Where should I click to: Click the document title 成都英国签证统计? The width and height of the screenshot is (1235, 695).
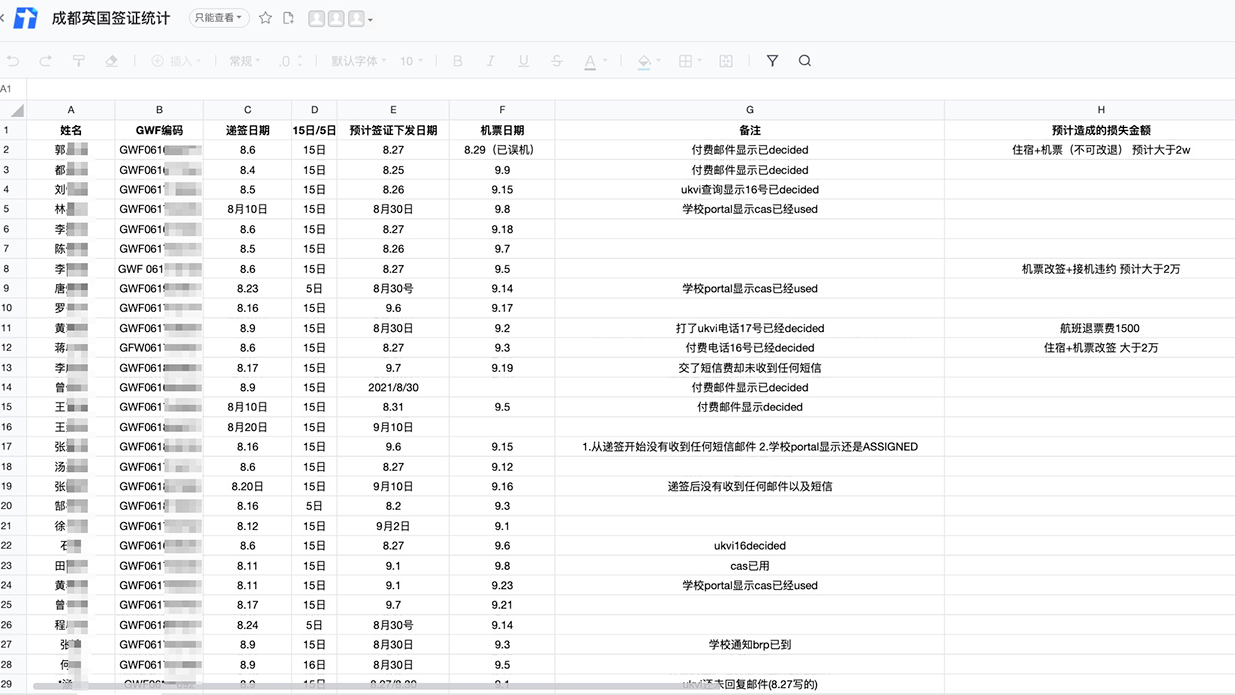[x=111, y=19]
